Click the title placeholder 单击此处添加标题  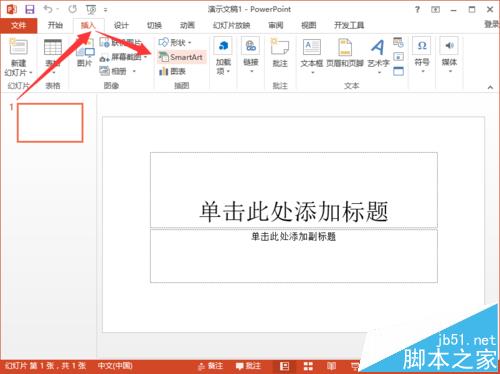(294, 190)
